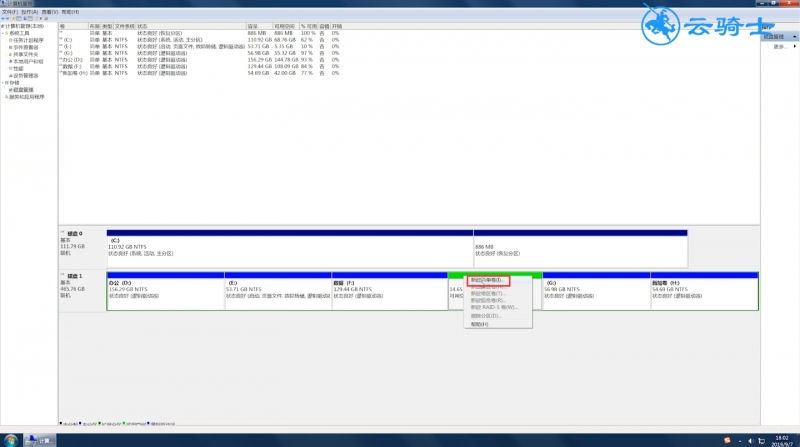Select the (C:) row in volume list

click(199, 40)
